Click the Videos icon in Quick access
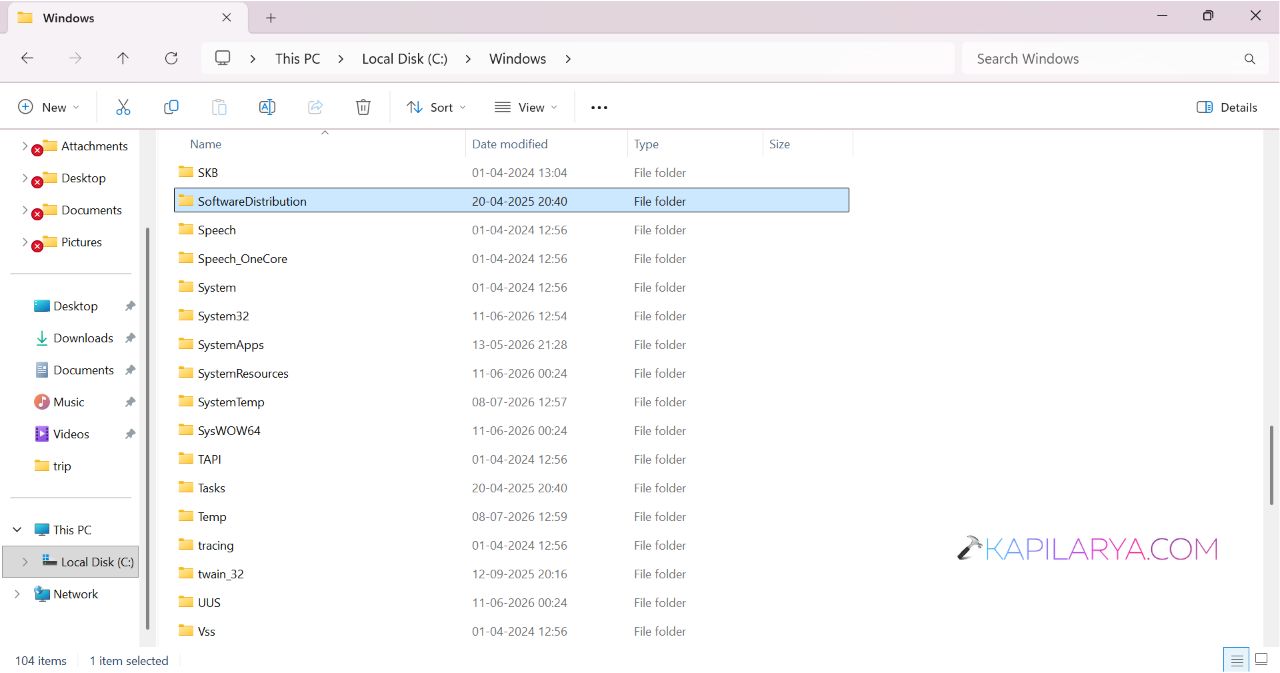The height and width of the screenshot is (673, 1280). [x=41, y=434]
